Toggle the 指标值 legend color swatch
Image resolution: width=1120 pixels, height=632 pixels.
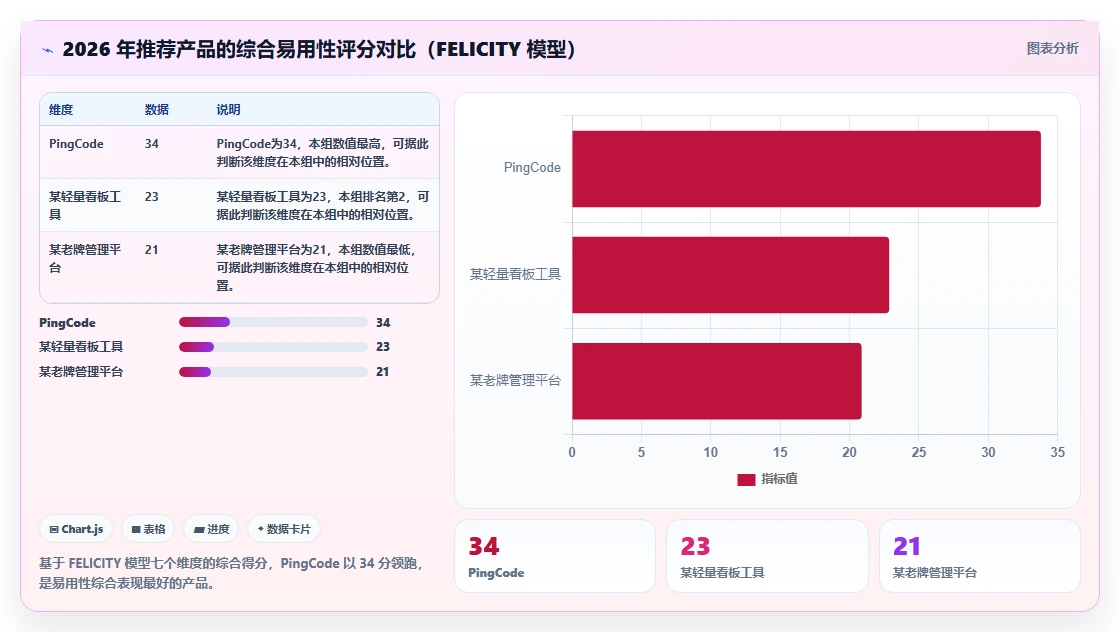[746, 479]
